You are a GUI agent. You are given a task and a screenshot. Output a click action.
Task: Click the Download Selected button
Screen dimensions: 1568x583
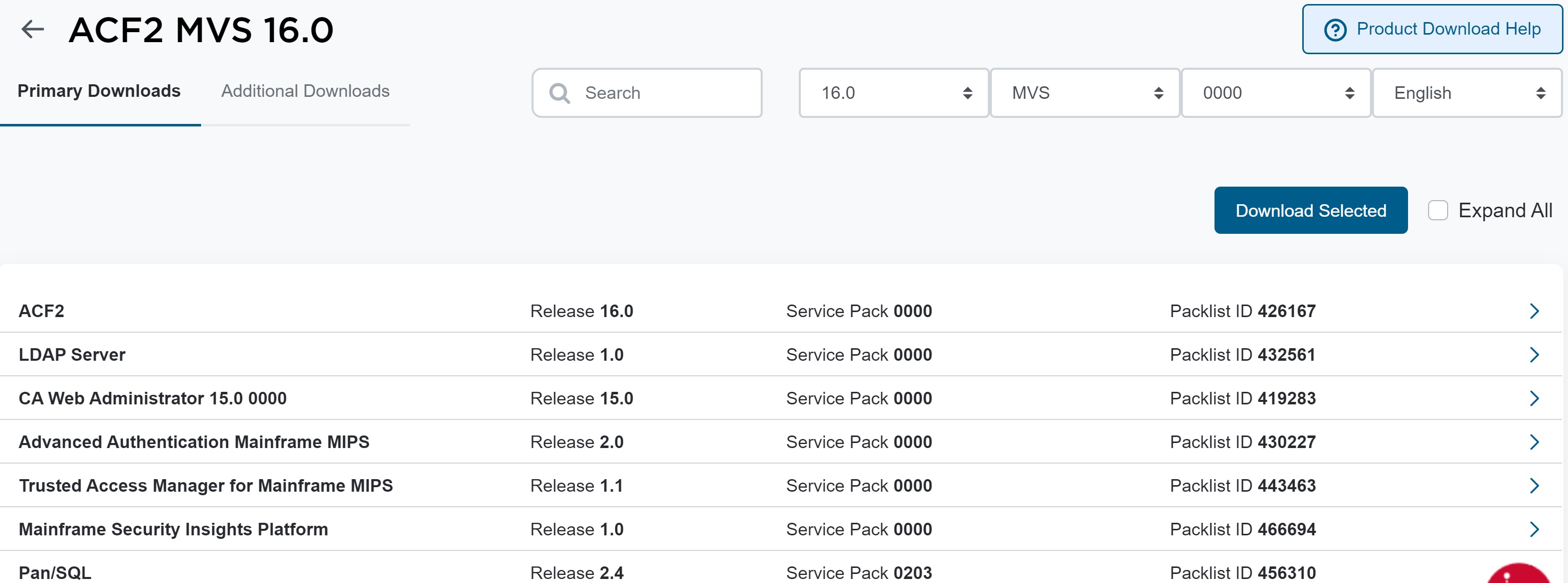tap(1310, 211)
